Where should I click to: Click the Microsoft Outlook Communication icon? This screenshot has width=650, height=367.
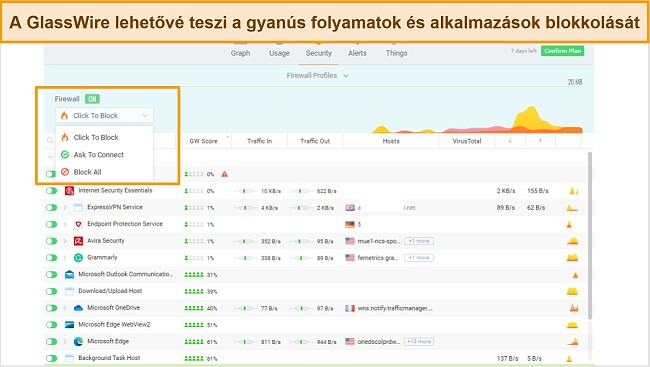pyautogui.click(x=69, y=275)
